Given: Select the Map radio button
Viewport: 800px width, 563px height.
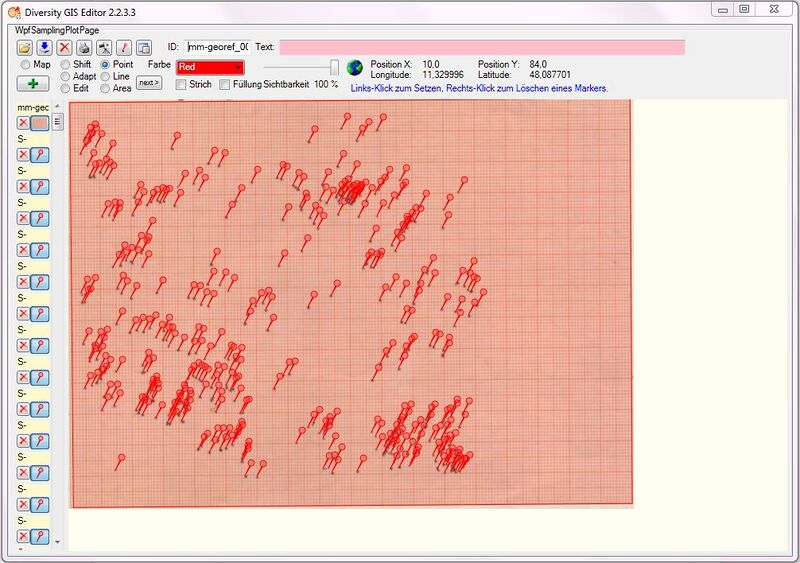Looking at the screenshot, I should [26, 65].
